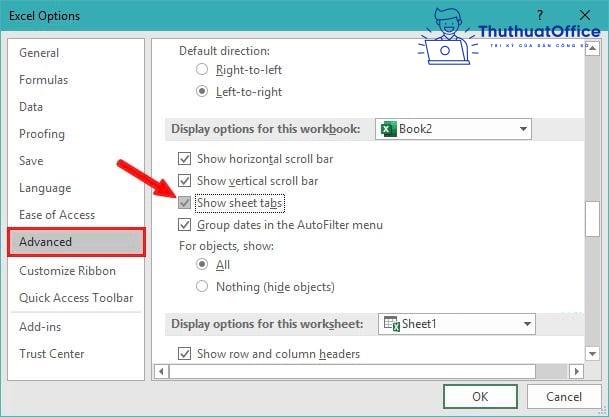
Task: Choose Right-to-left default direction
Action: click(202, 70)
